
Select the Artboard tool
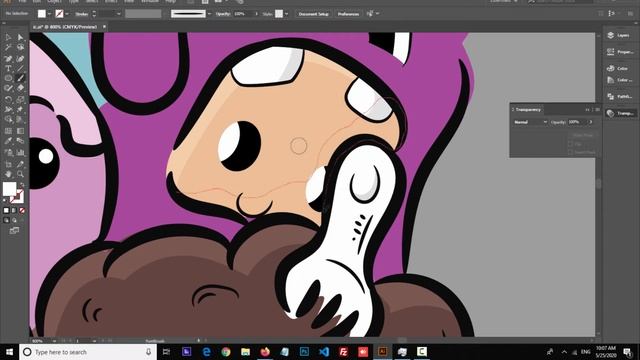click(8, 164)
